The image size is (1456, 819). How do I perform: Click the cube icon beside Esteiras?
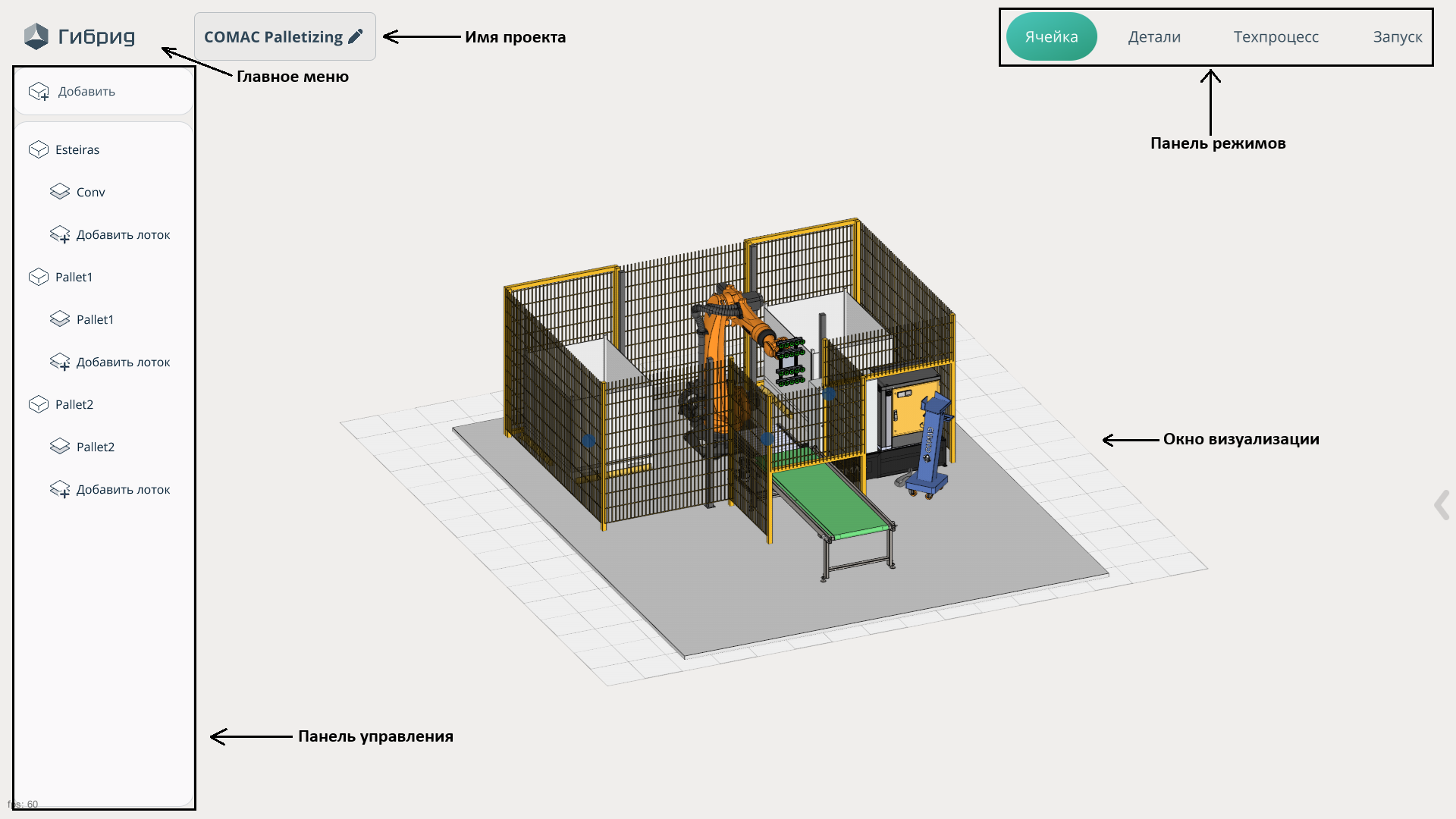tap(39, 149)
